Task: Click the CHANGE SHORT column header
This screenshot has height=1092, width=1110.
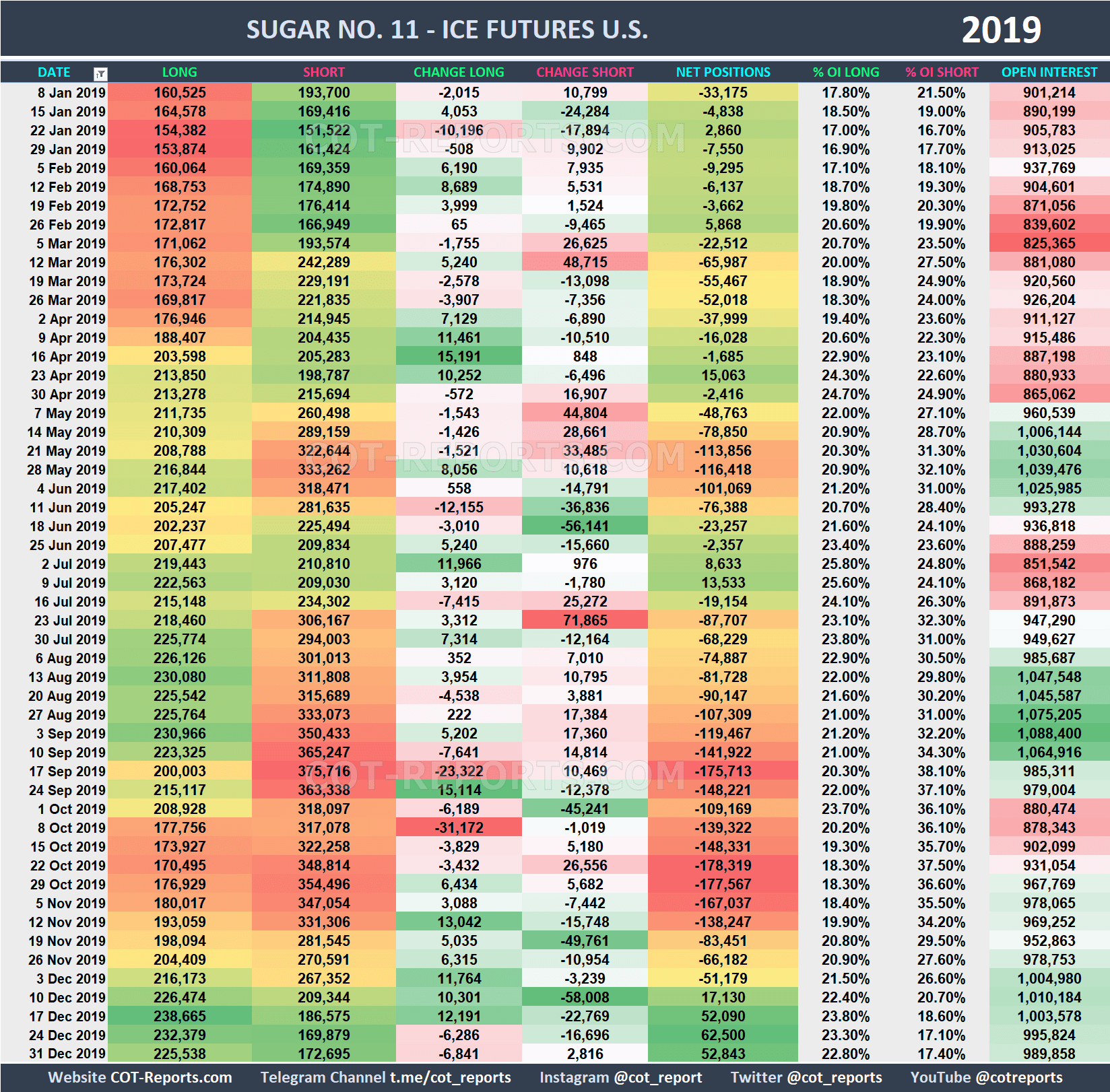Action: point(585,72)
